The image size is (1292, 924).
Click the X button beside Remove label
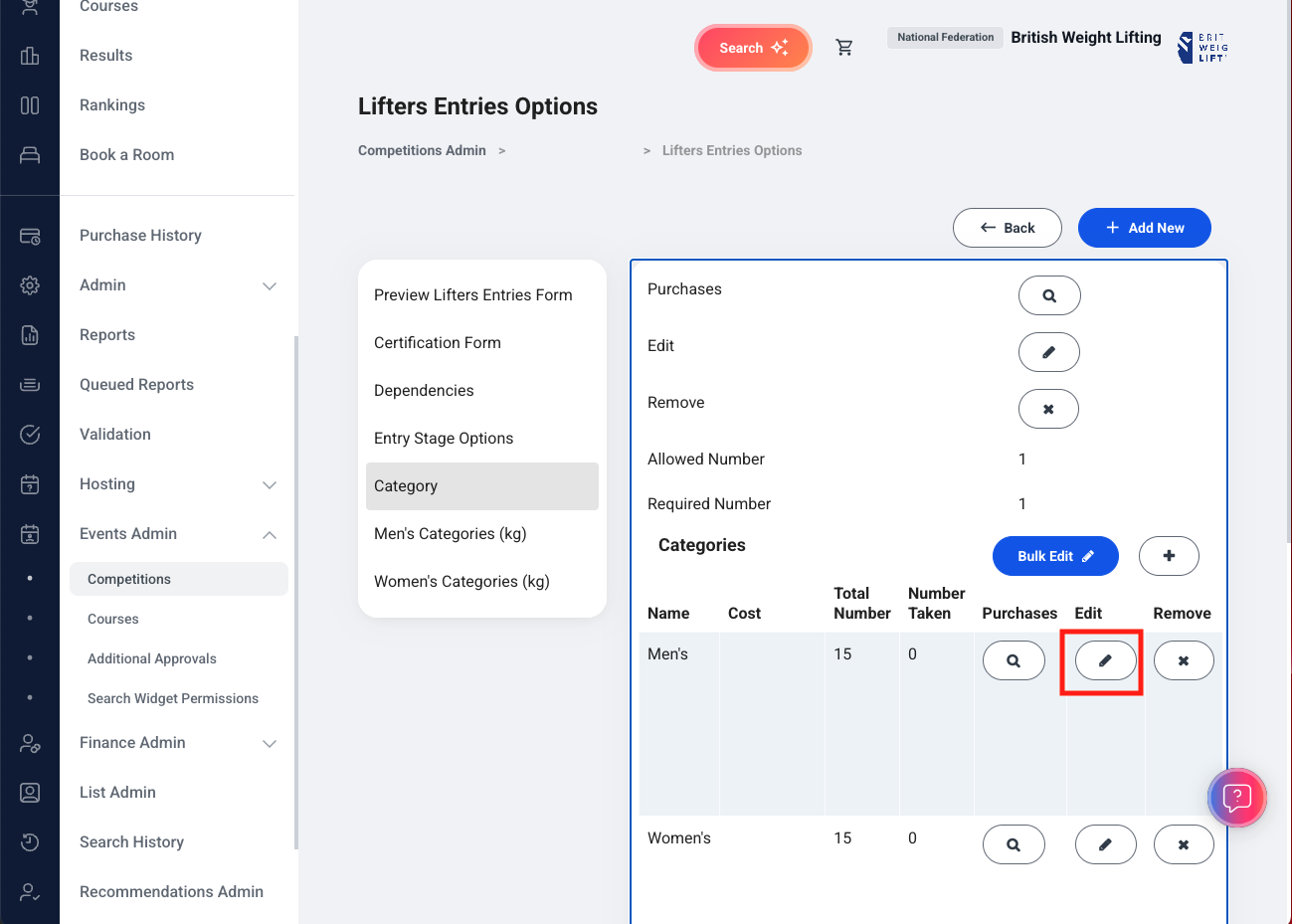coord(1048,409)
